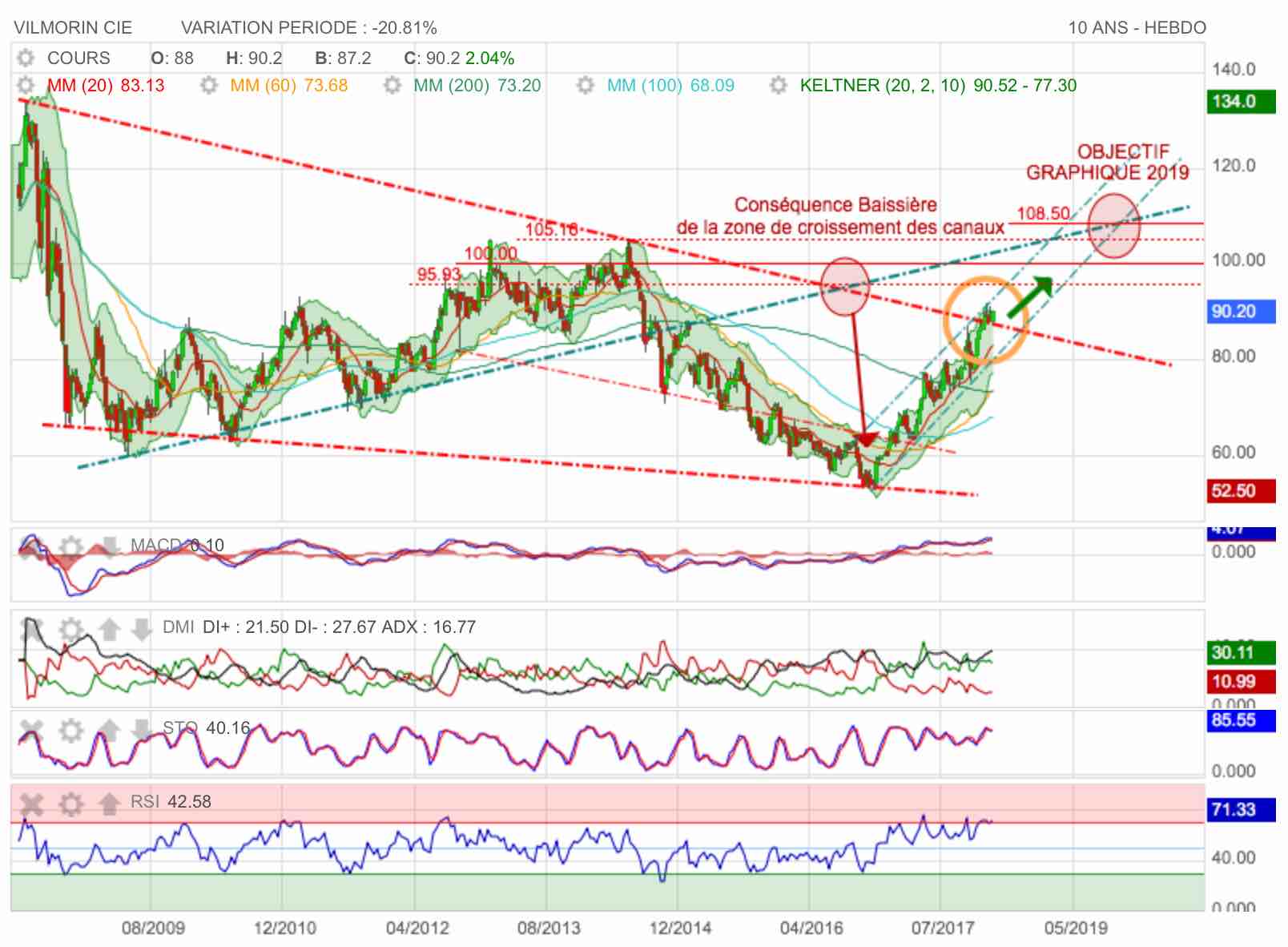1288x947 pixels.
Task: Click the blue 71.33 RSI tag
Action: (1241, 809)
